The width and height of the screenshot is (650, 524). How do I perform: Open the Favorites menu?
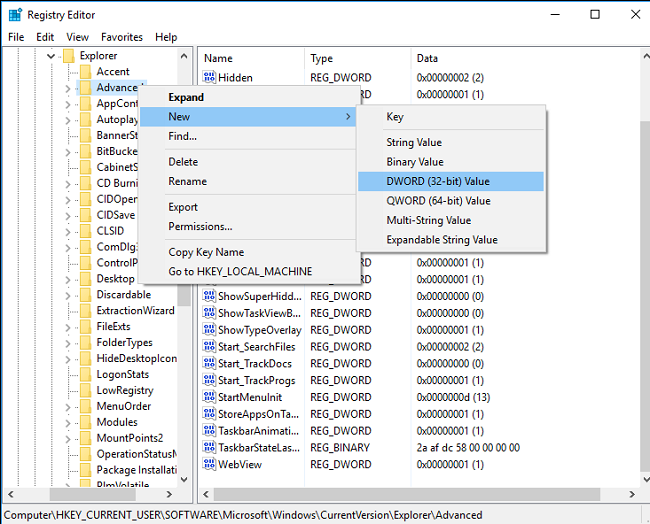[121, 37]
